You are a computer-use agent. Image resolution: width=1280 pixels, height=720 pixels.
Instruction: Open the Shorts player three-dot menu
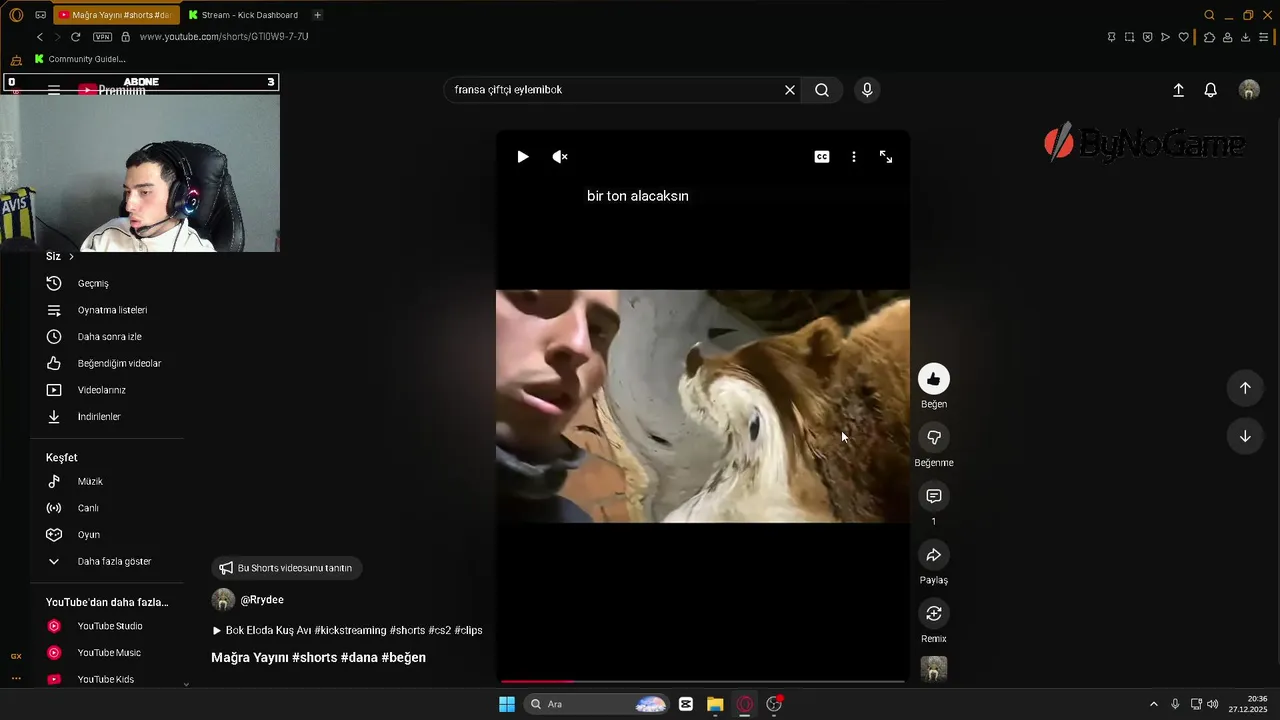click(x=854, y=157)
